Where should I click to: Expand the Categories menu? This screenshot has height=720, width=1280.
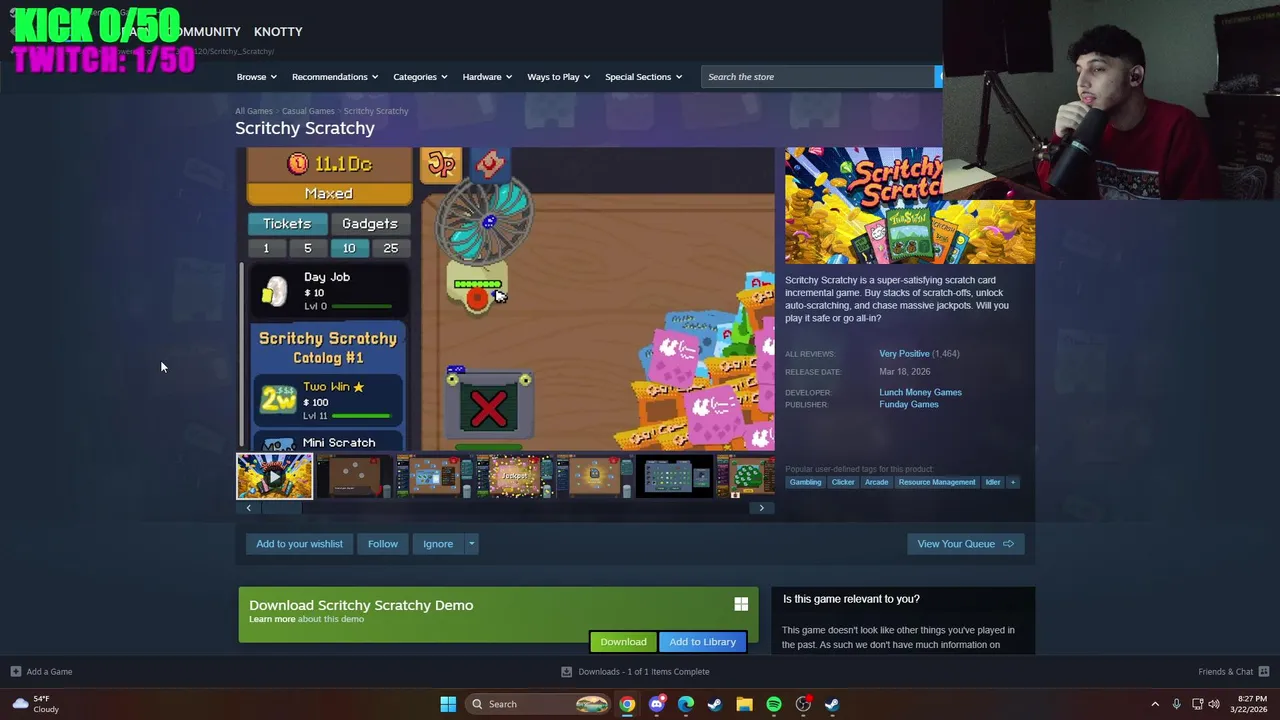click(x=420, y=77)
